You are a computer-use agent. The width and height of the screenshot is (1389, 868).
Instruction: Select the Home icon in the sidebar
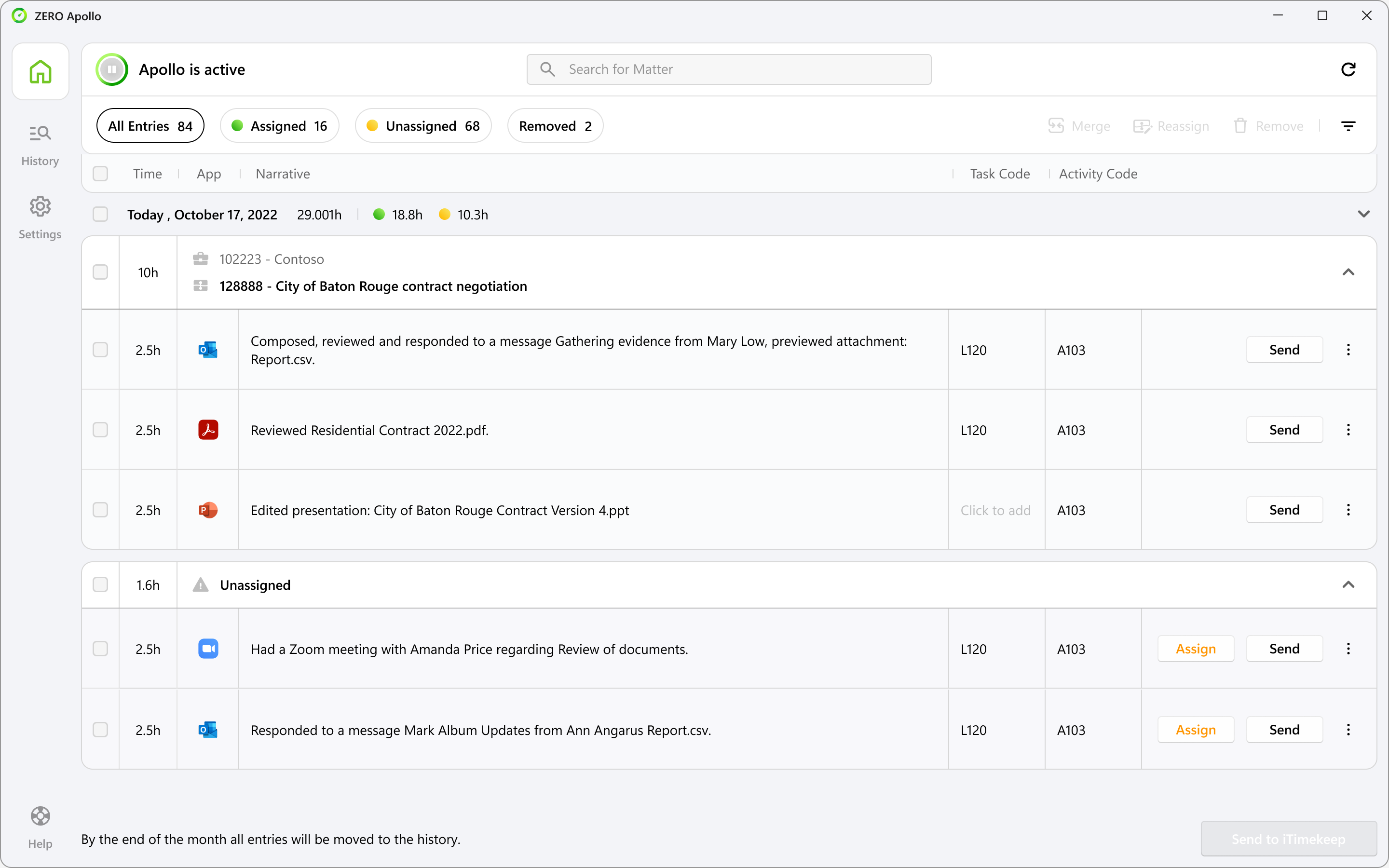[x=40, y=70]
